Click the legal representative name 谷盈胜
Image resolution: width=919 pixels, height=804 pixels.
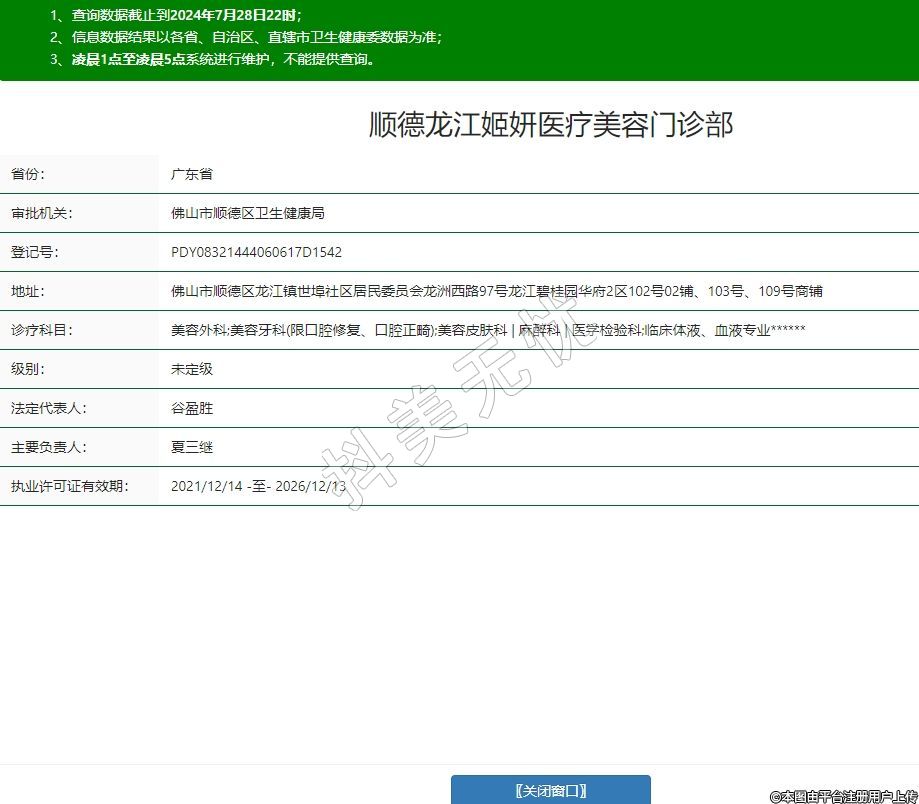coord(192,408)
